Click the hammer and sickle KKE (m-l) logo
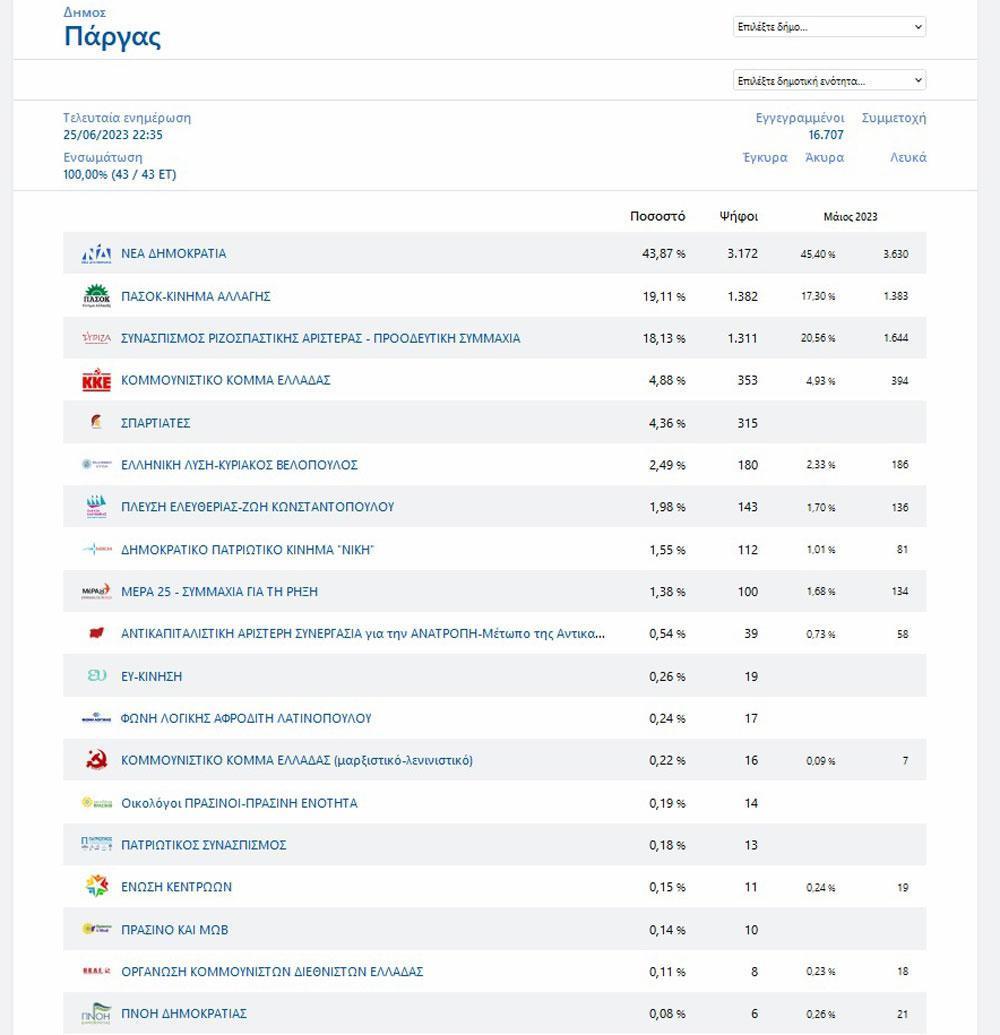Image resolution: width=1000 pixels, height=1035 pixels. 96,760
